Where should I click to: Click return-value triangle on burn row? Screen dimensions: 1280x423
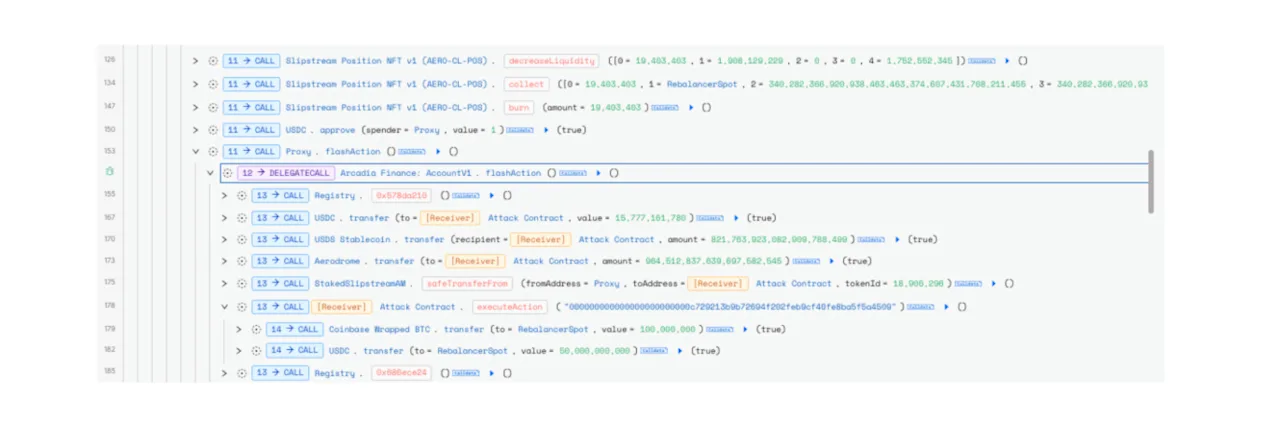tap(692, 107)
